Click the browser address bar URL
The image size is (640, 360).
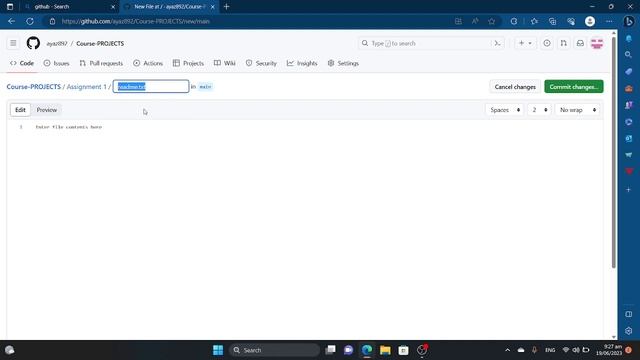click(136, 21)
